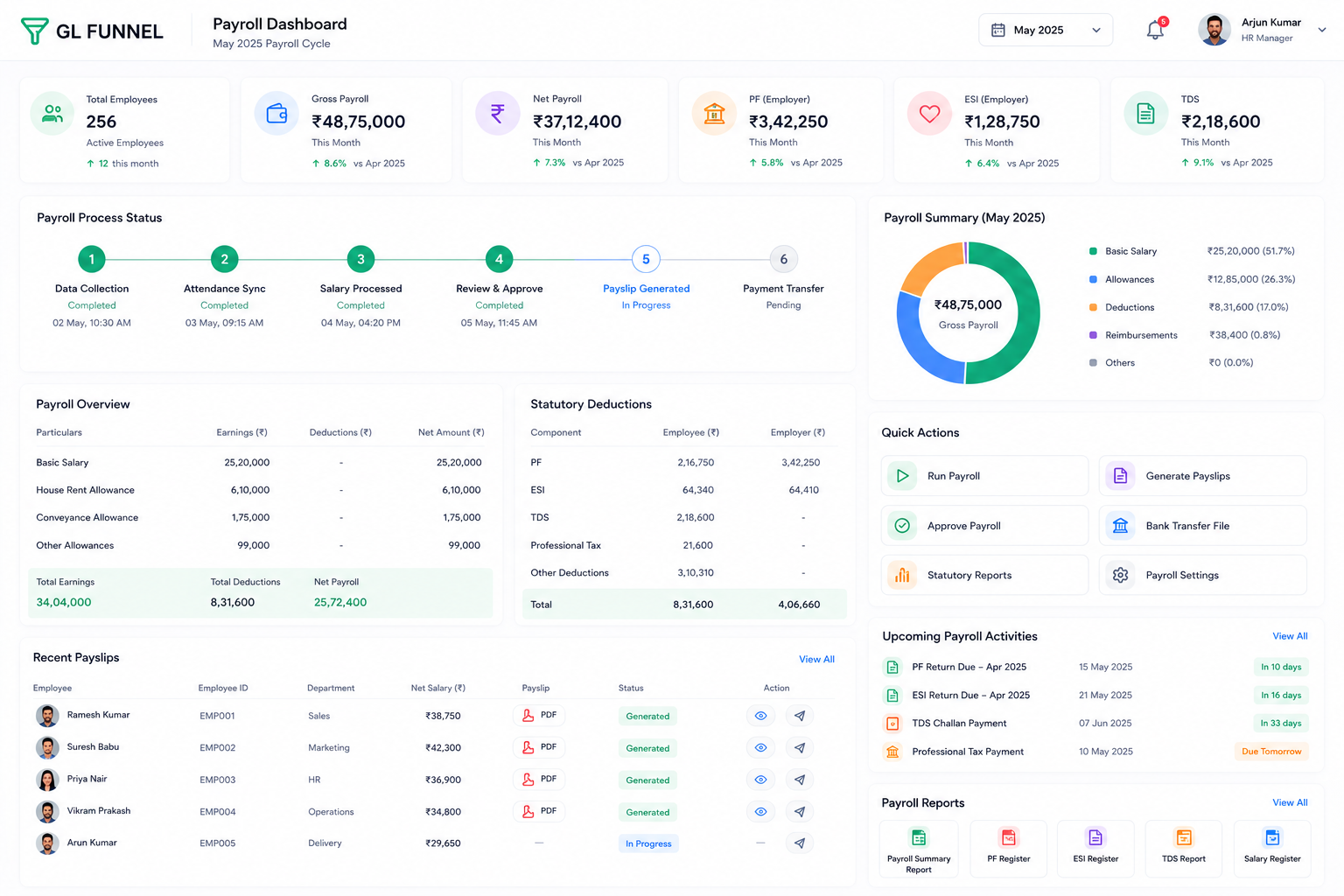The image size is (1344, 896).
Task: Select step 1 Data Collection
Action: point(92,259)
